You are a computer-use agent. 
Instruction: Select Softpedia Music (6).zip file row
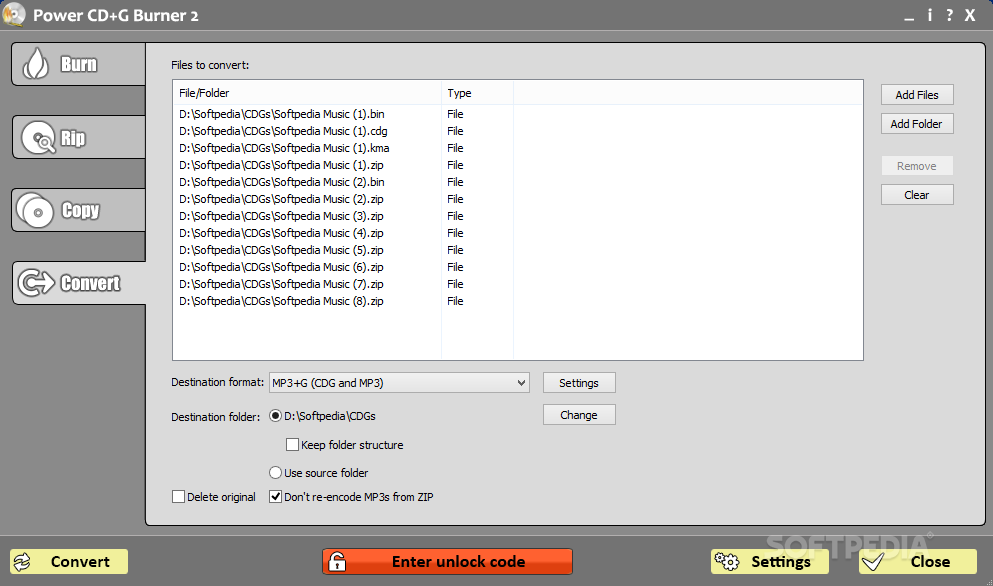[517, 267]
